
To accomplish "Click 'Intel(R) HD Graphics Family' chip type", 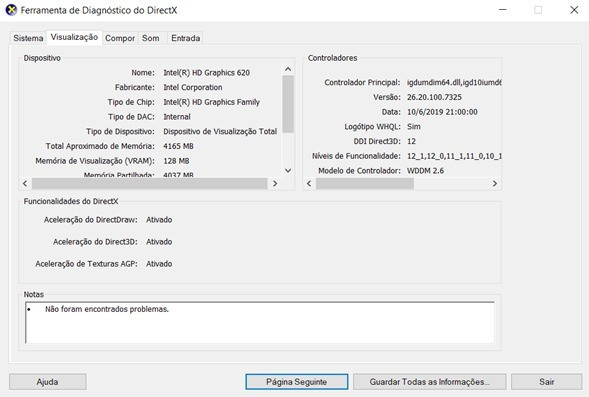I will (x=211, y=102).
